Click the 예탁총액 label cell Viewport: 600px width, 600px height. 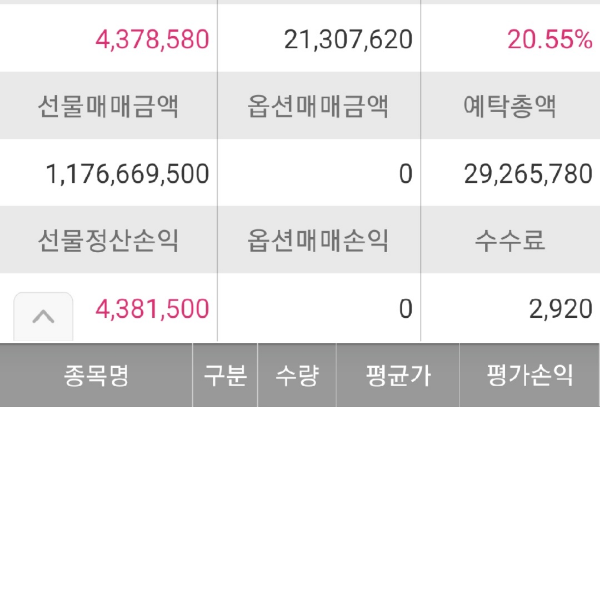click(x=510, y=106)
